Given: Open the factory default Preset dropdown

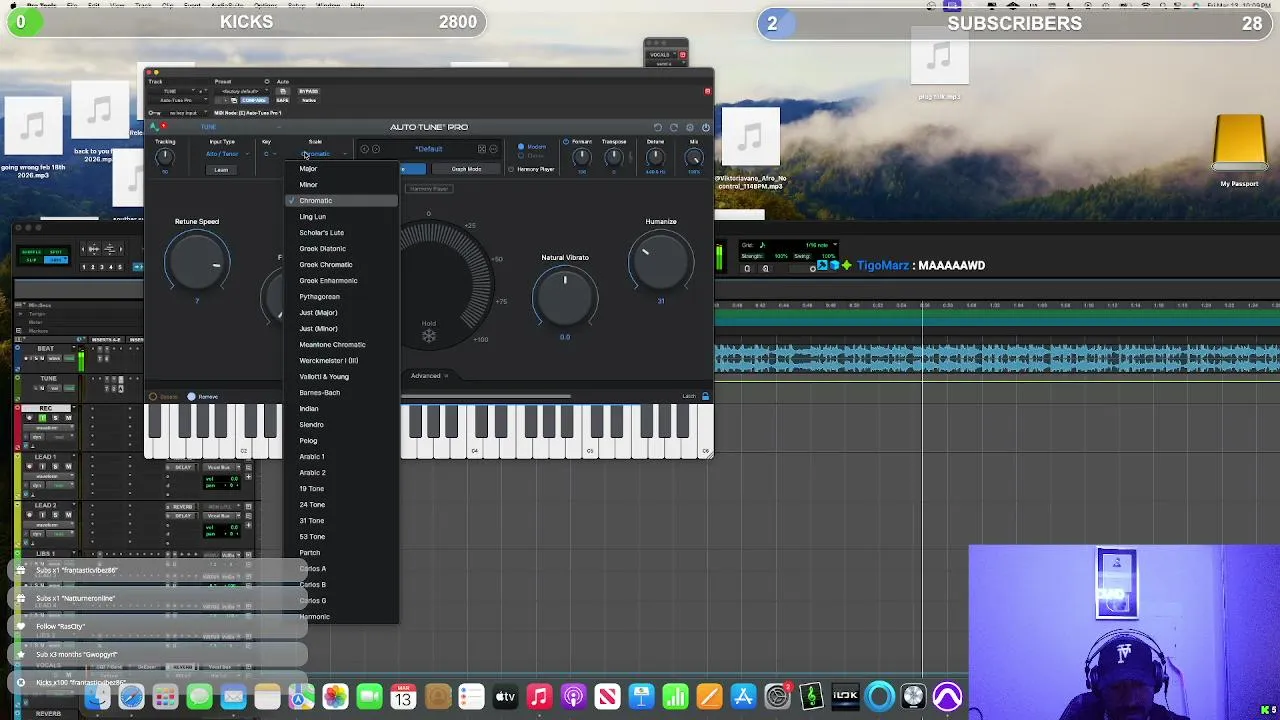Looking at the screenshot, I should point(240,91).
